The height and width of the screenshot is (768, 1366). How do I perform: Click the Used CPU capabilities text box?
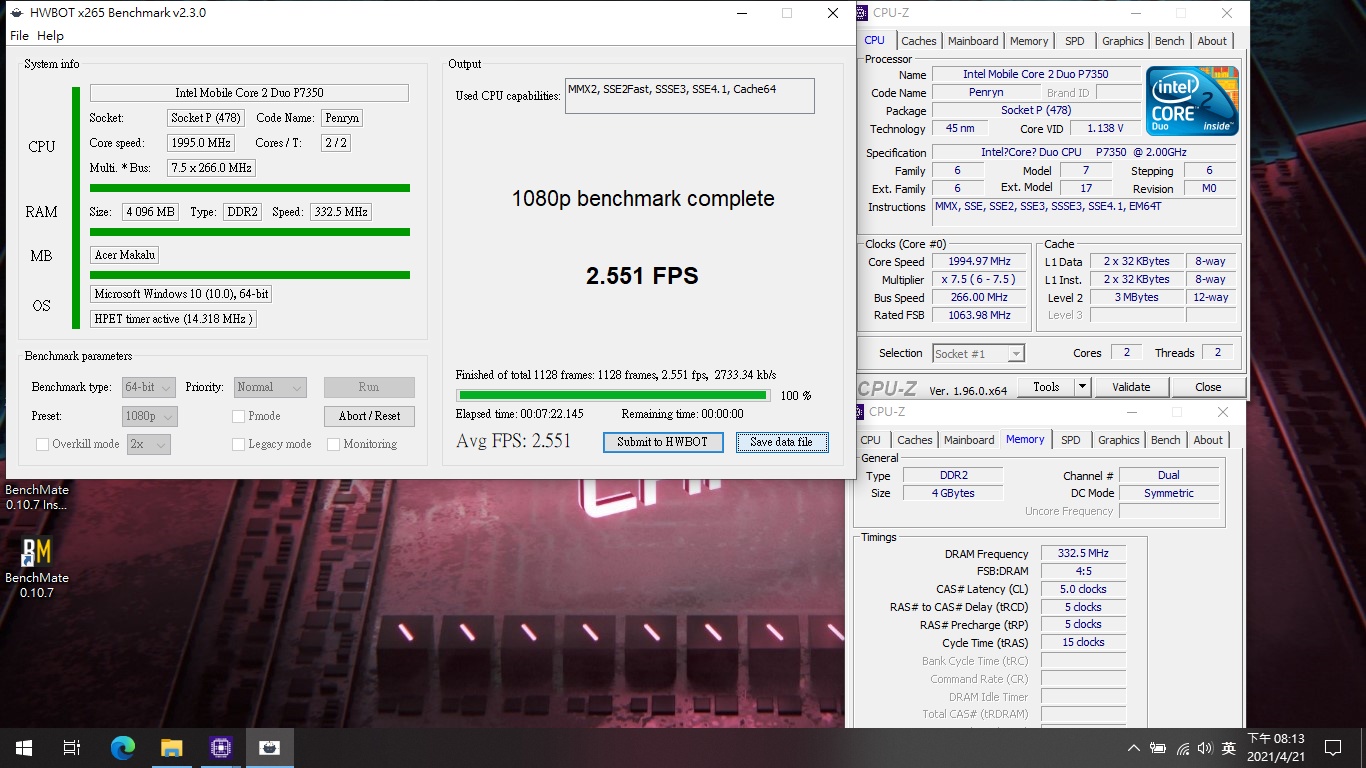click(690, 96)
